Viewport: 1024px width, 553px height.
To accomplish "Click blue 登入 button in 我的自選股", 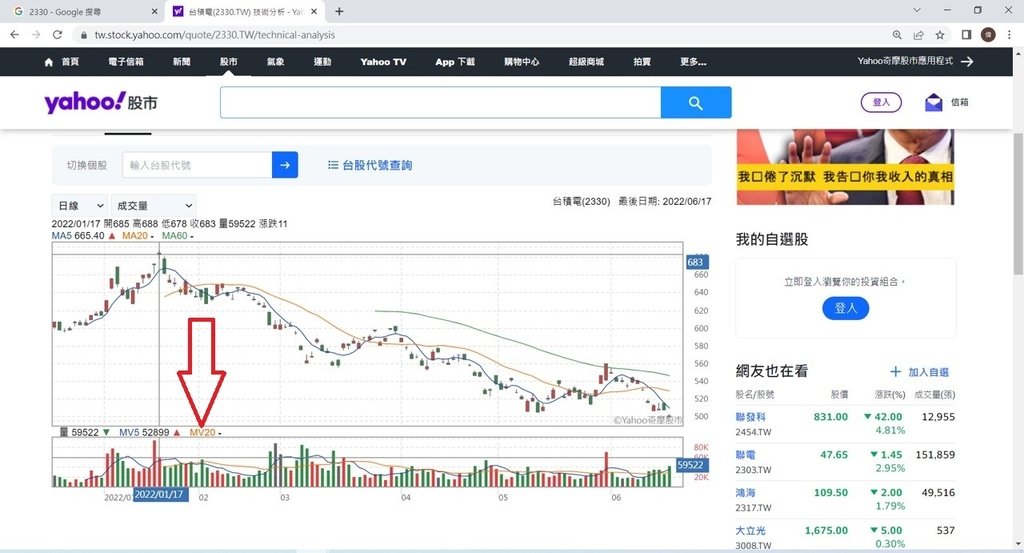I will [x=846, y=308].
